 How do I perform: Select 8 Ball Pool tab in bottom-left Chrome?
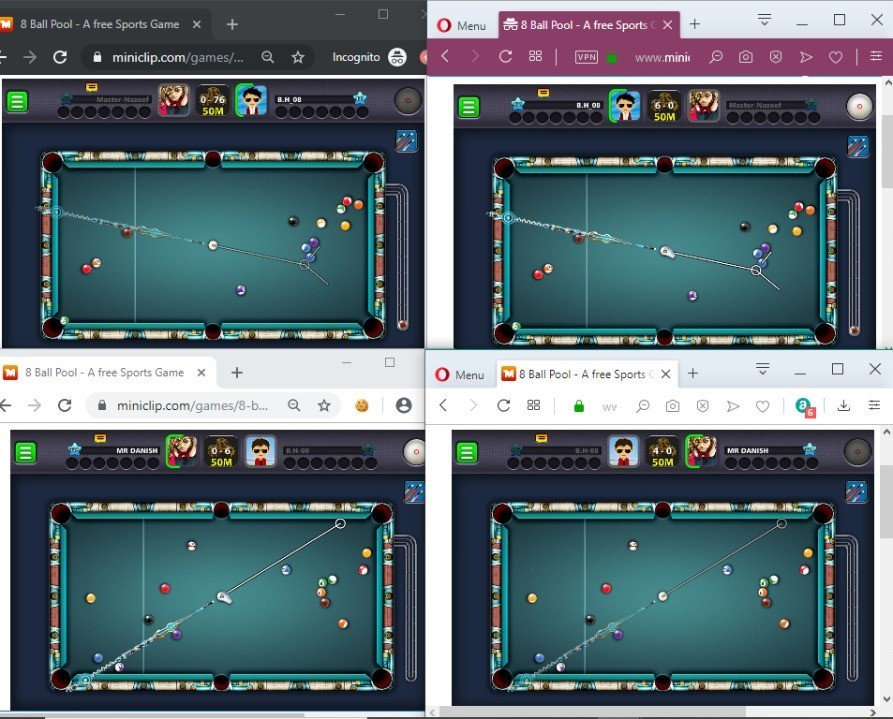tap(106, 373)
